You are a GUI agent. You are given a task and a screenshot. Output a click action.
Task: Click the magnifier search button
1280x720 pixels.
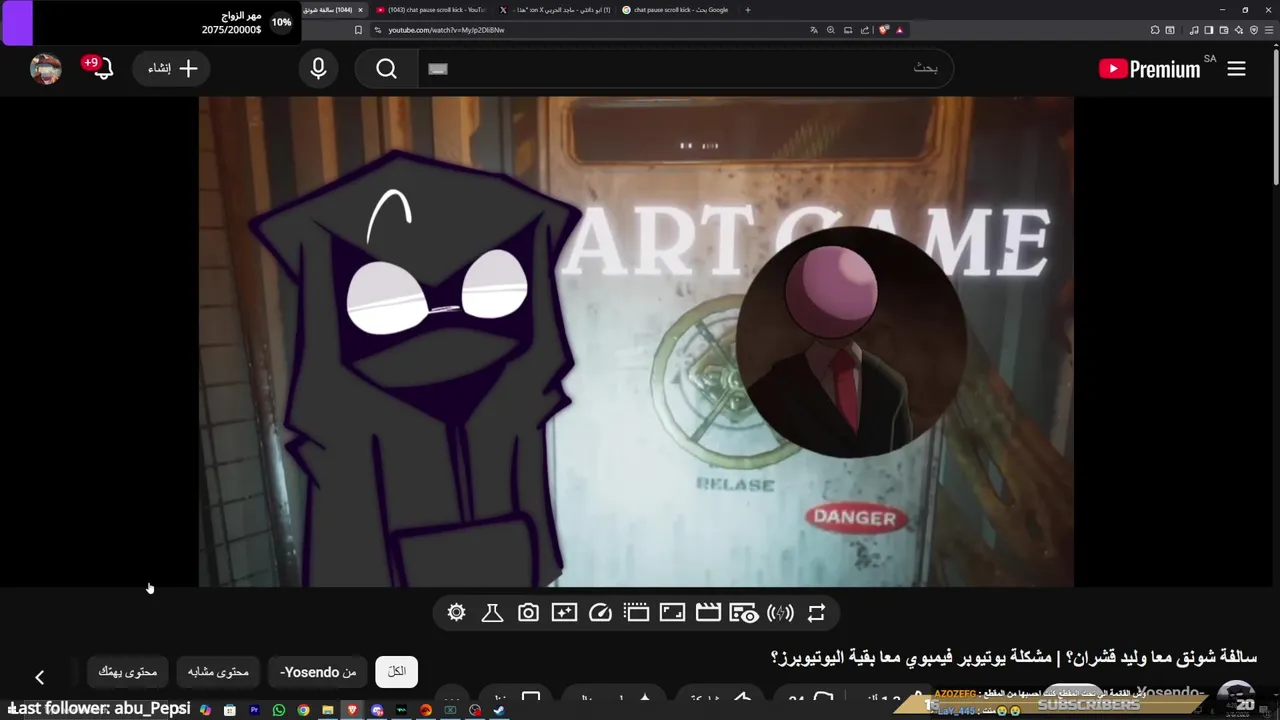(387, 69)
